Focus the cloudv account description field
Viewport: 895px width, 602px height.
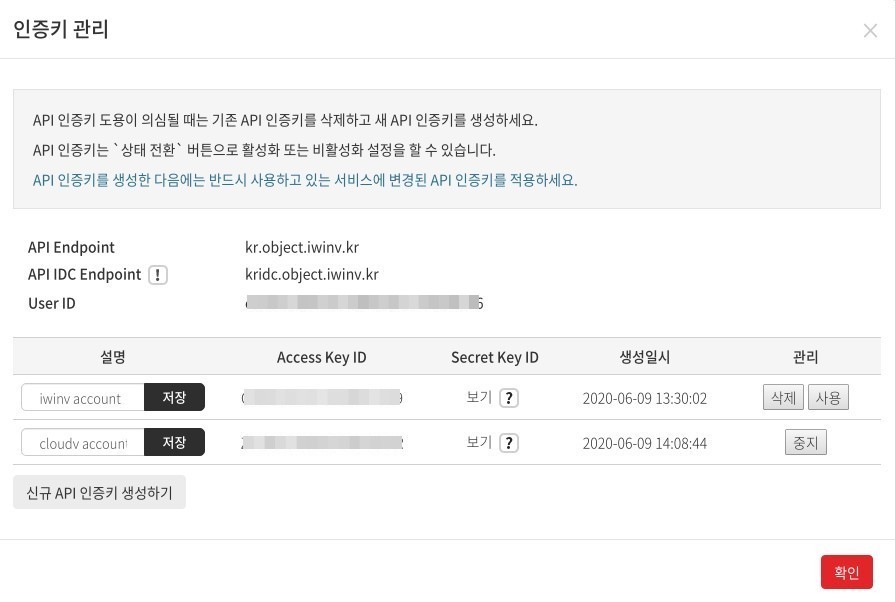click(x=83, y=443)
